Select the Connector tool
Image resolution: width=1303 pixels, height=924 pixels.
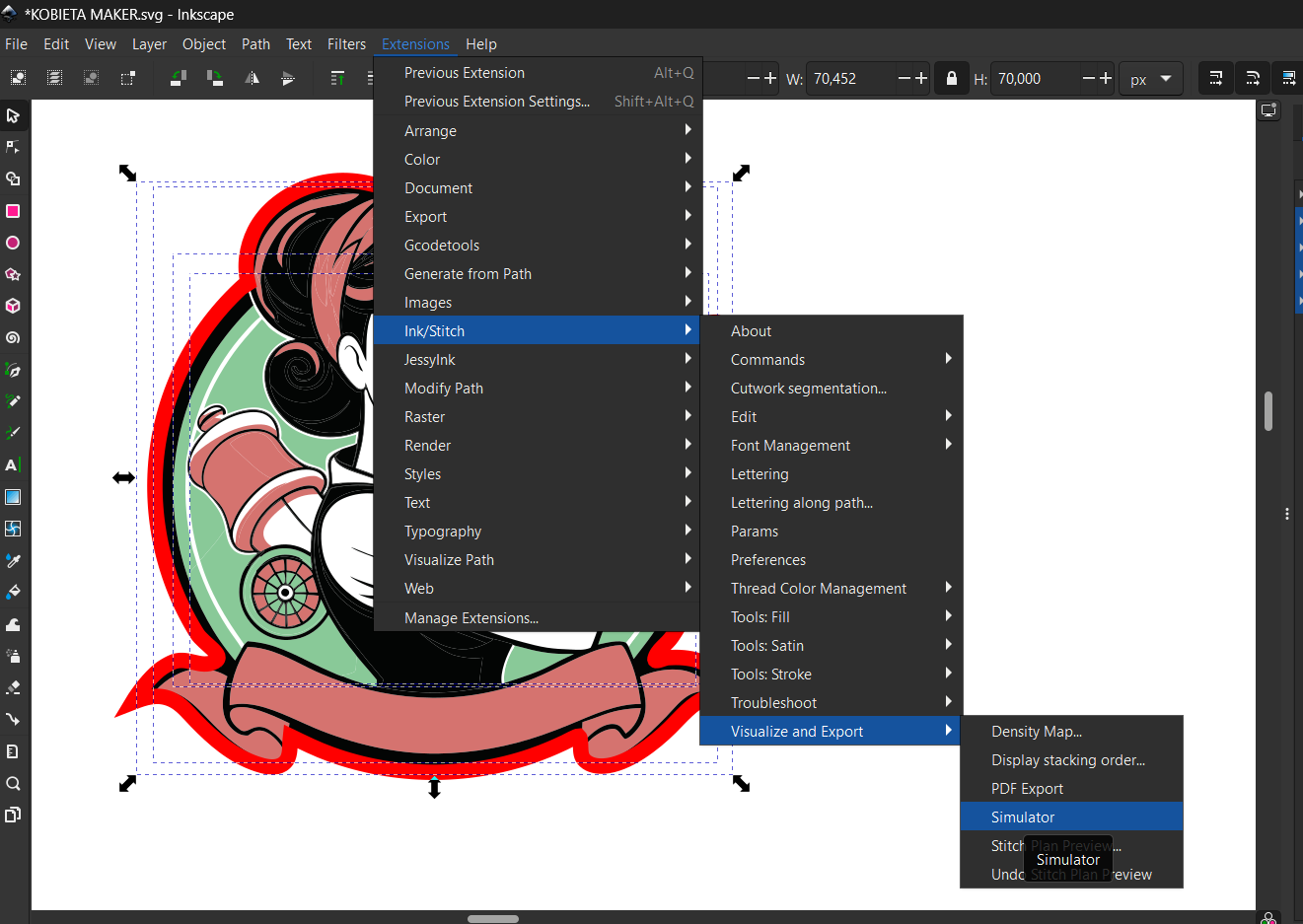pyautogui.click(x=13, y=719)
